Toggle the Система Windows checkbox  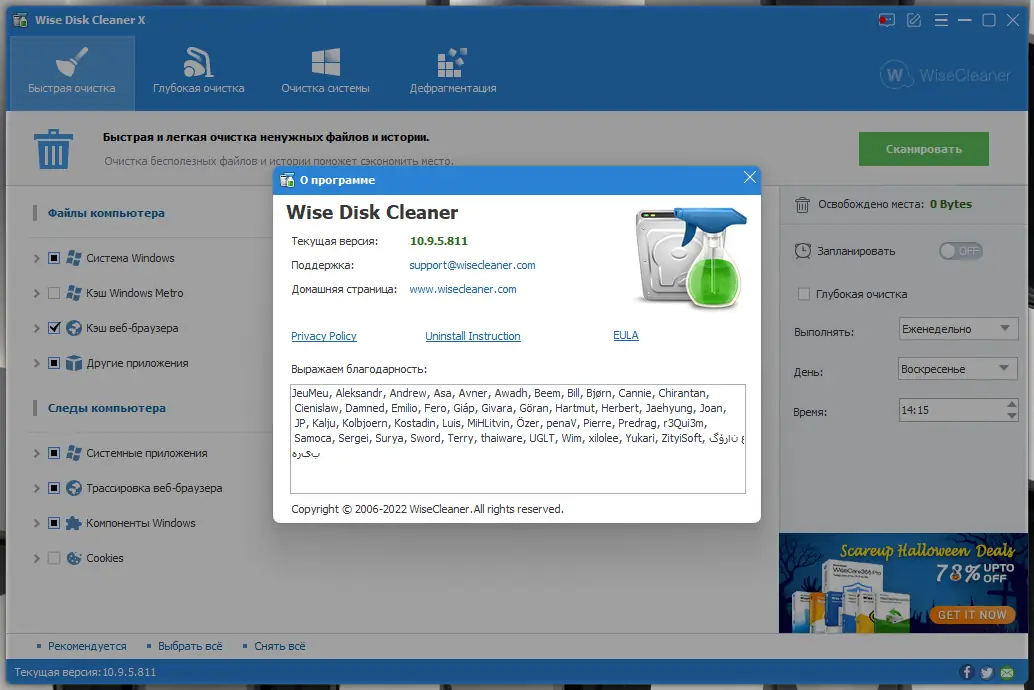[x=54, y=258]
